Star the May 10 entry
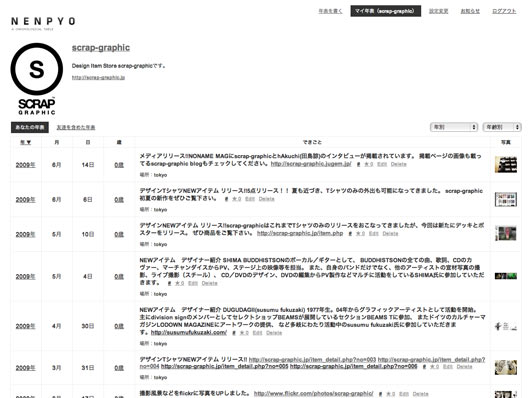 [x=360, y=234]
